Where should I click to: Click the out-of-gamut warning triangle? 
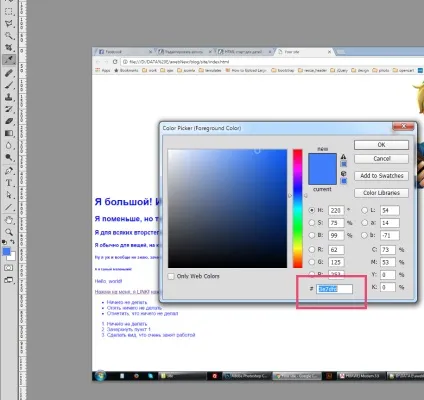pos(343,157)
